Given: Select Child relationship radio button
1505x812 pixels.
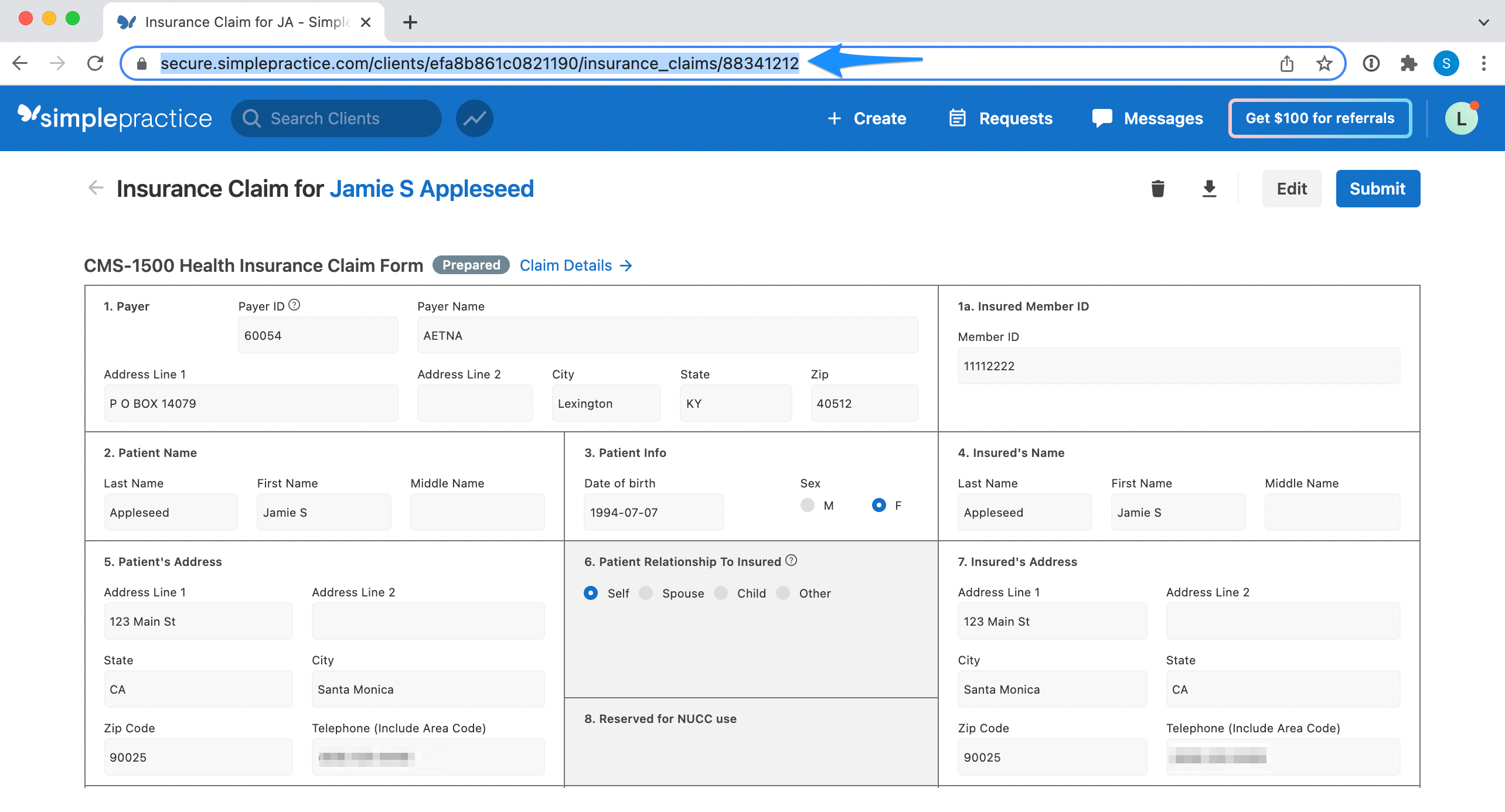Looking at the screenshot, I should pos(720,593).
